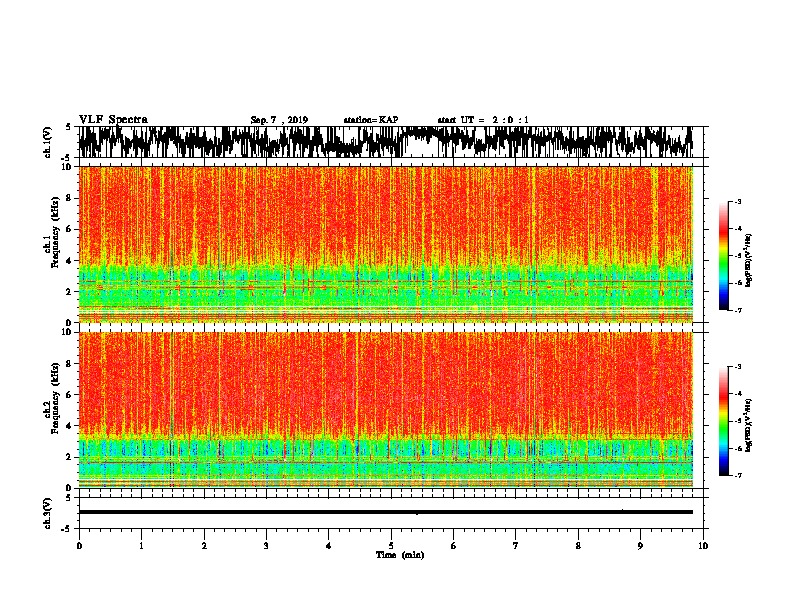Image resolution: width=792 pixels, height=612 pixels.
Task: Click time axis tick label "1"
Action: point(141,546)
